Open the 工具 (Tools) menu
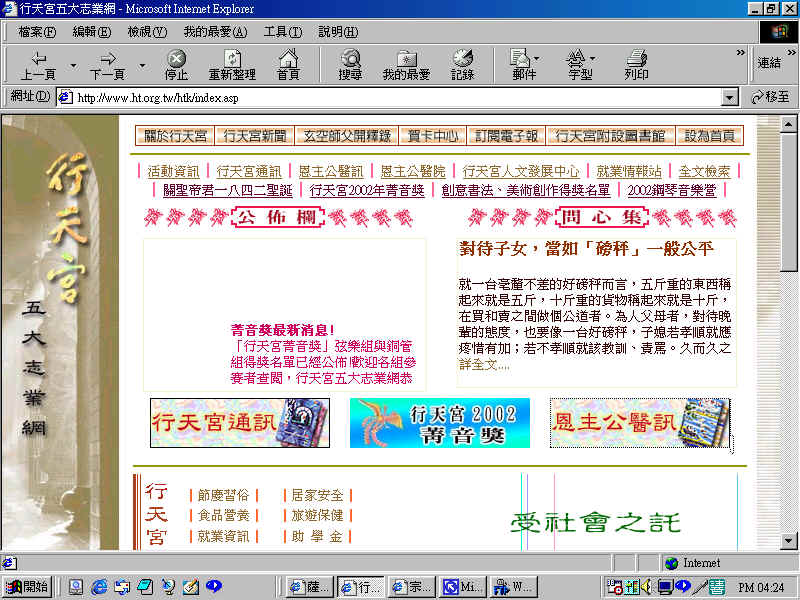 tap(283, 32)
